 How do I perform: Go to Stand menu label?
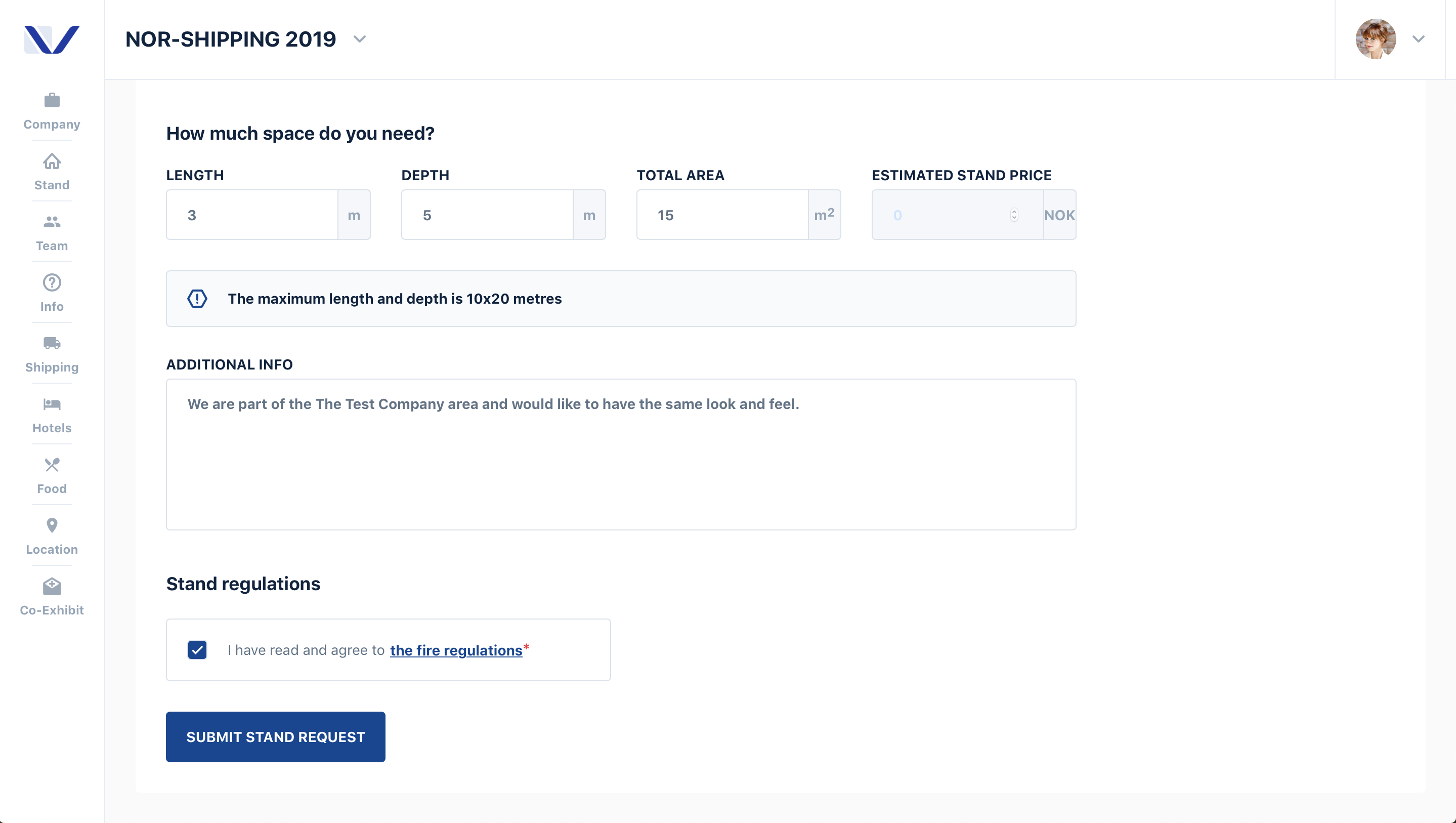(x=52, y=185)
